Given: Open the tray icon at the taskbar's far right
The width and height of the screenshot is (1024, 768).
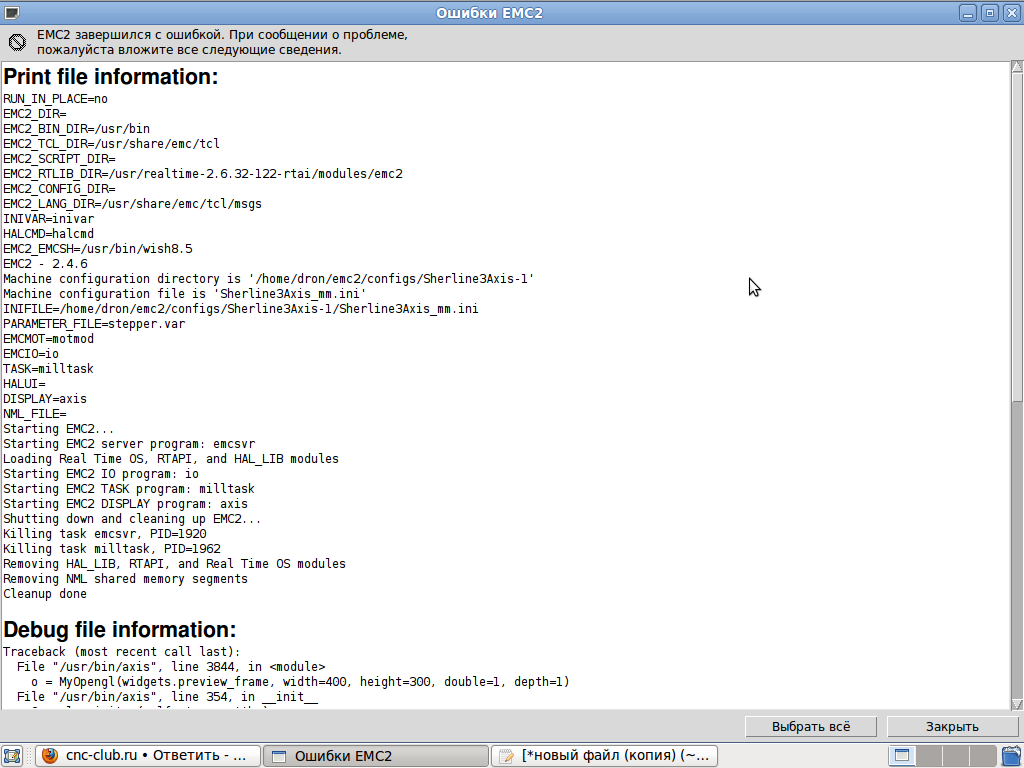Looking at the screenshot, I should click(x=1012, y=756).
